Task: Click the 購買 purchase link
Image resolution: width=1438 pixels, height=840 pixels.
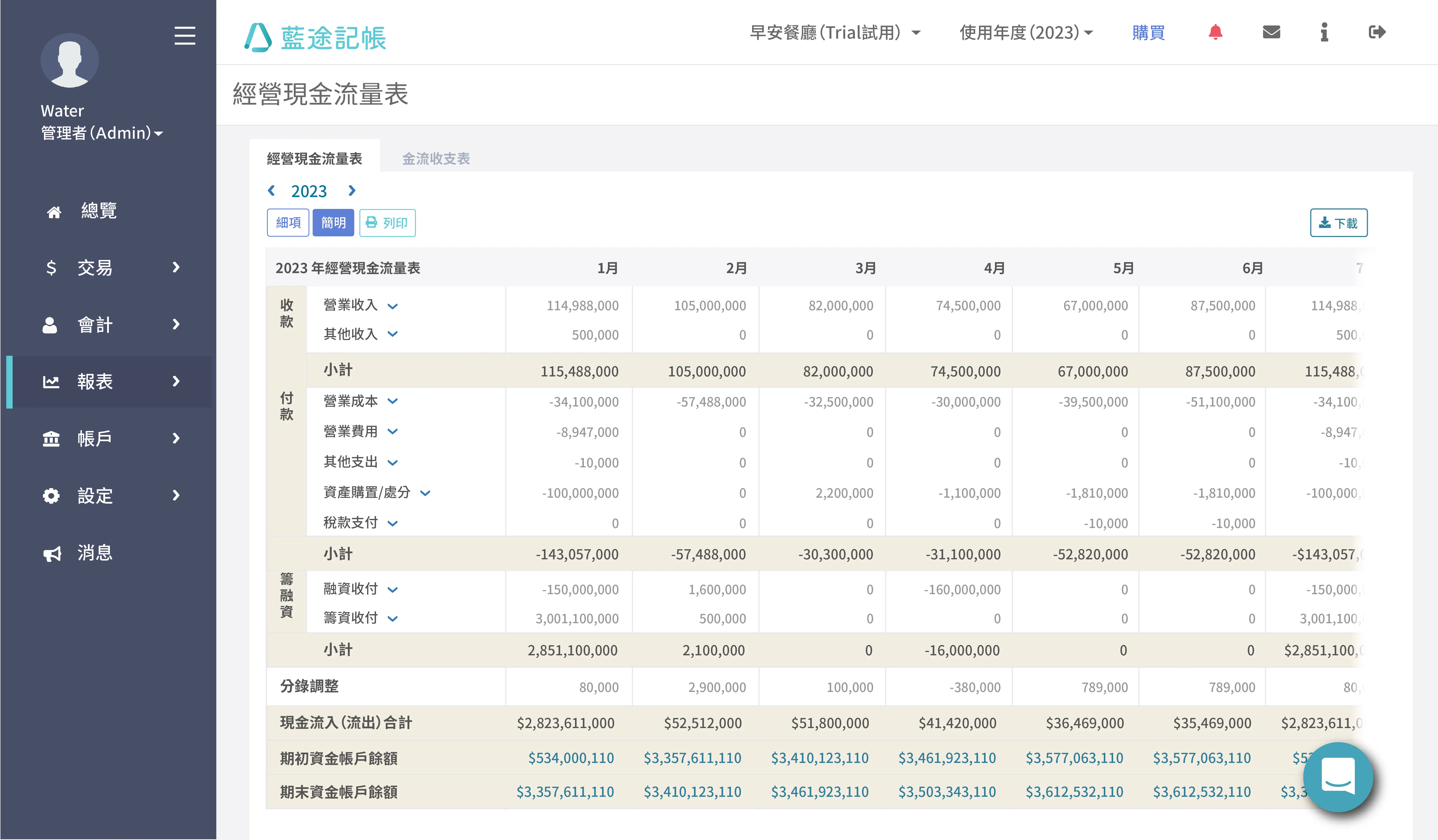Action: click(1148, 33)
